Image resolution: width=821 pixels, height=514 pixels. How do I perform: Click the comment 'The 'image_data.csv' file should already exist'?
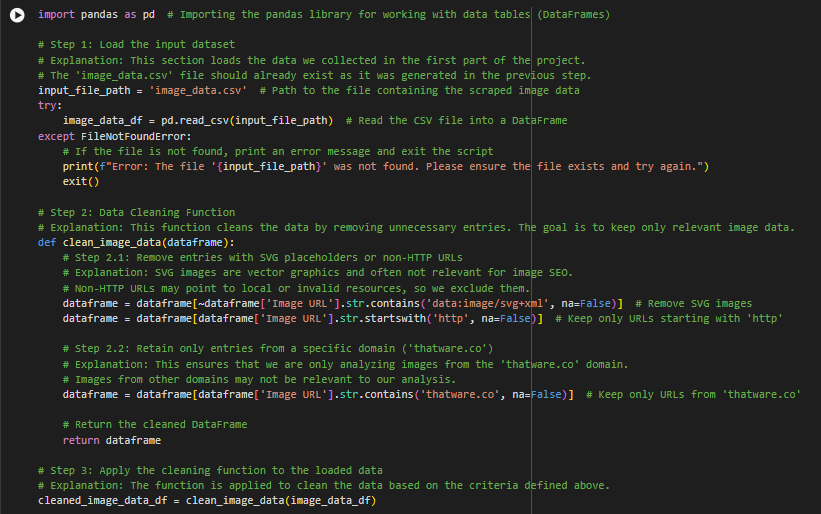click(x=314, y=75)
